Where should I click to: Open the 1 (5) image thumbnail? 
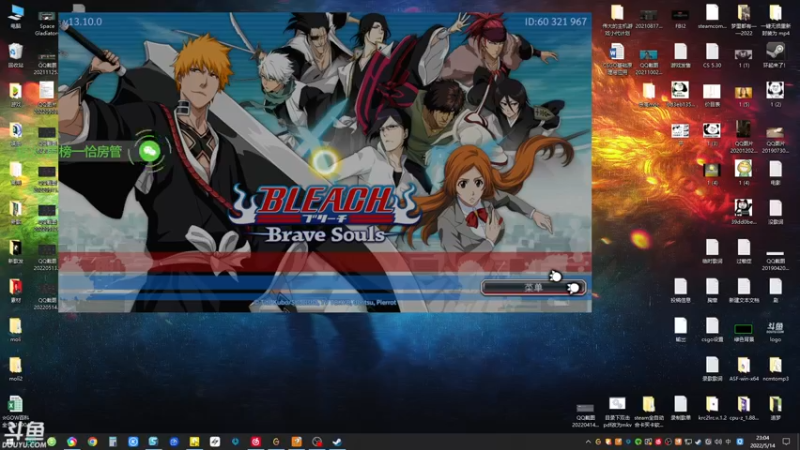743,95
